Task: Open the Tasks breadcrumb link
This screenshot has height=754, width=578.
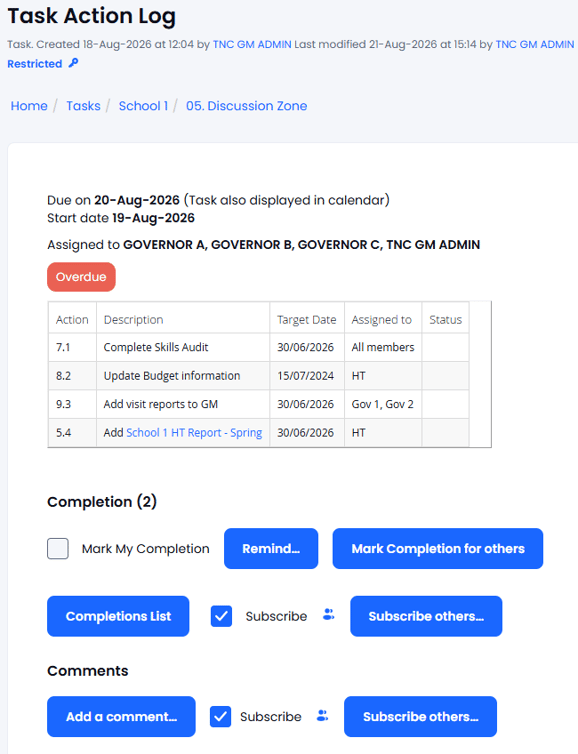Action: (83, 106)
